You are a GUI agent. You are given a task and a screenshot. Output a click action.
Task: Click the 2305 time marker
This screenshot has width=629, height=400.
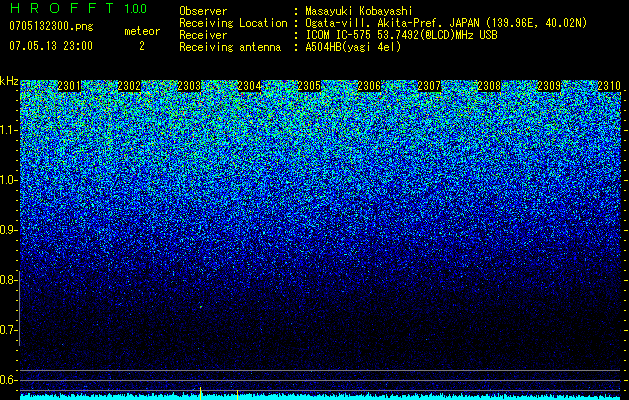tap(309, 86)
